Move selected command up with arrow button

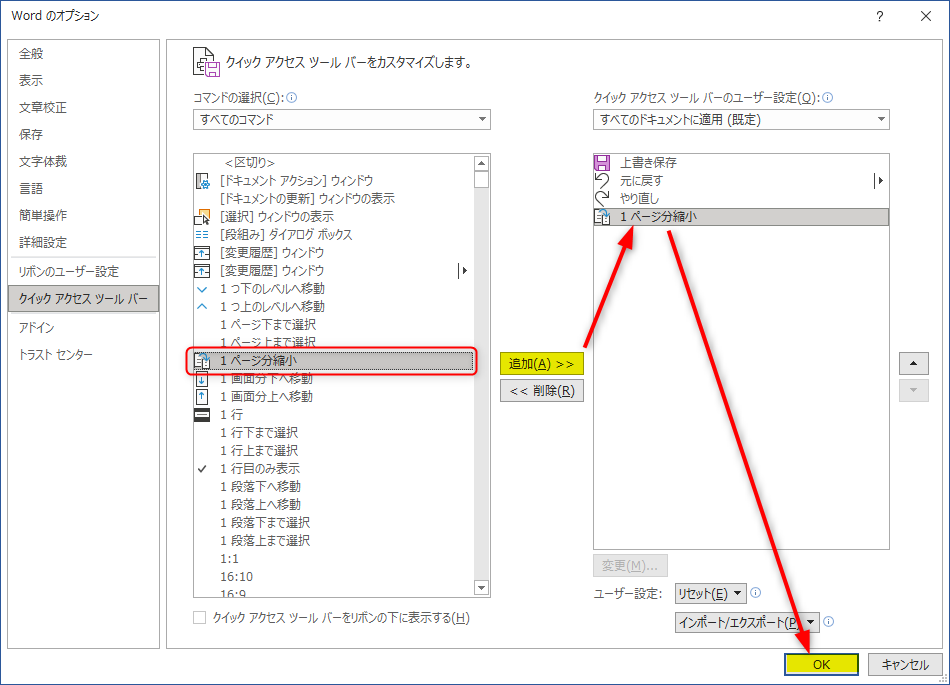[x=914, y=363]
